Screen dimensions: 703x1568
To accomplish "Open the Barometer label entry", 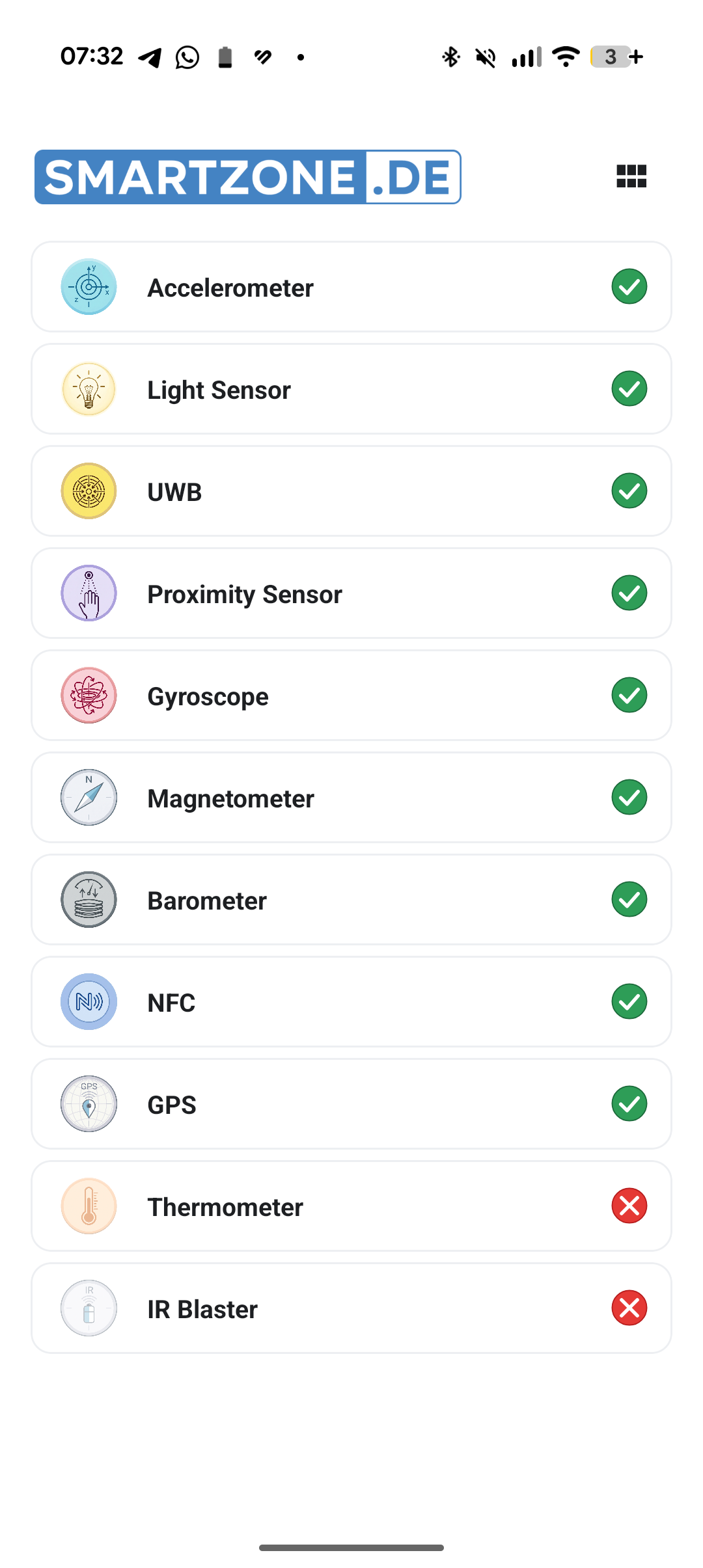I will (207, 901).
